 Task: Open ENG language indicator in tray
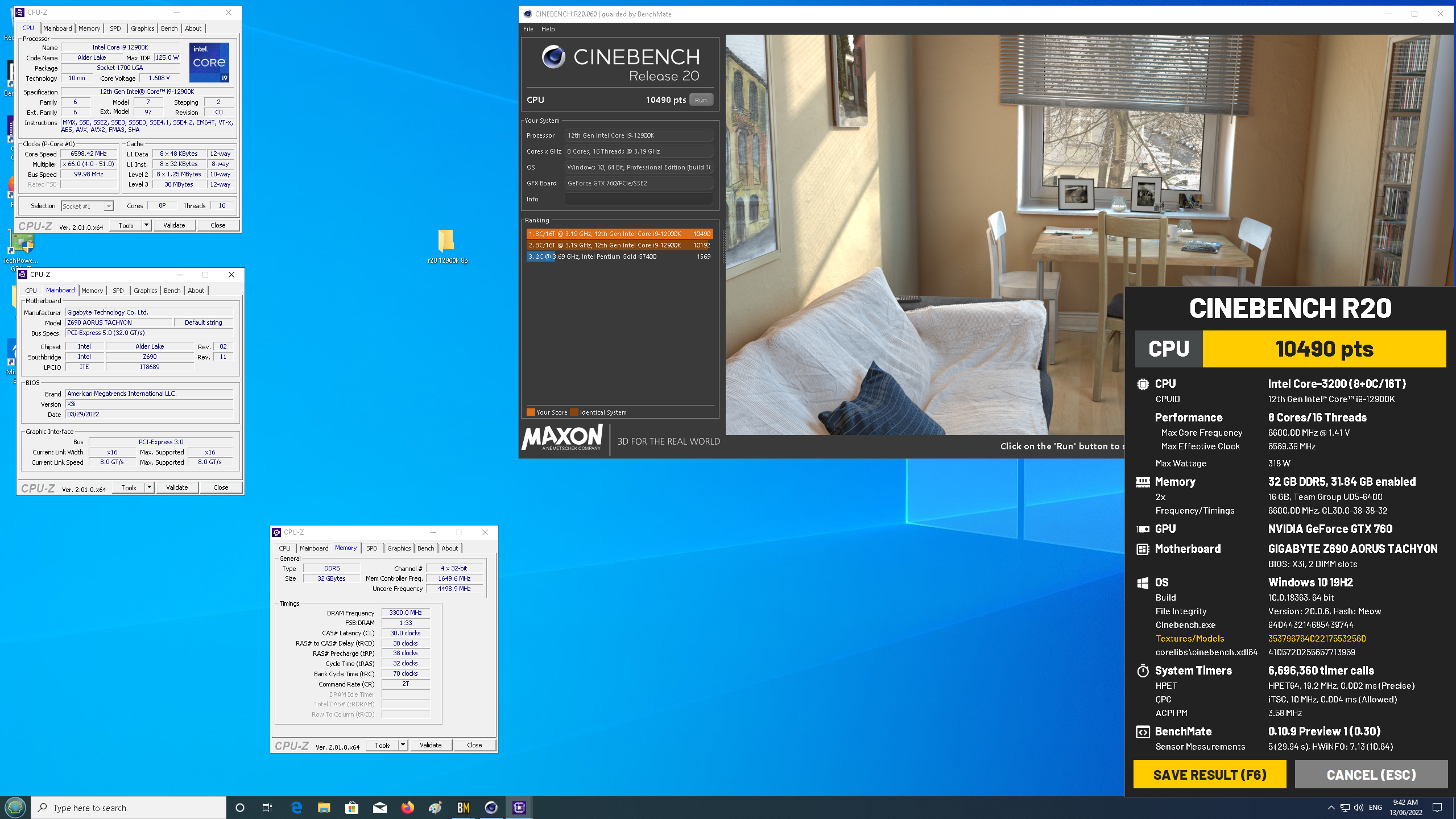point(1375,808)
